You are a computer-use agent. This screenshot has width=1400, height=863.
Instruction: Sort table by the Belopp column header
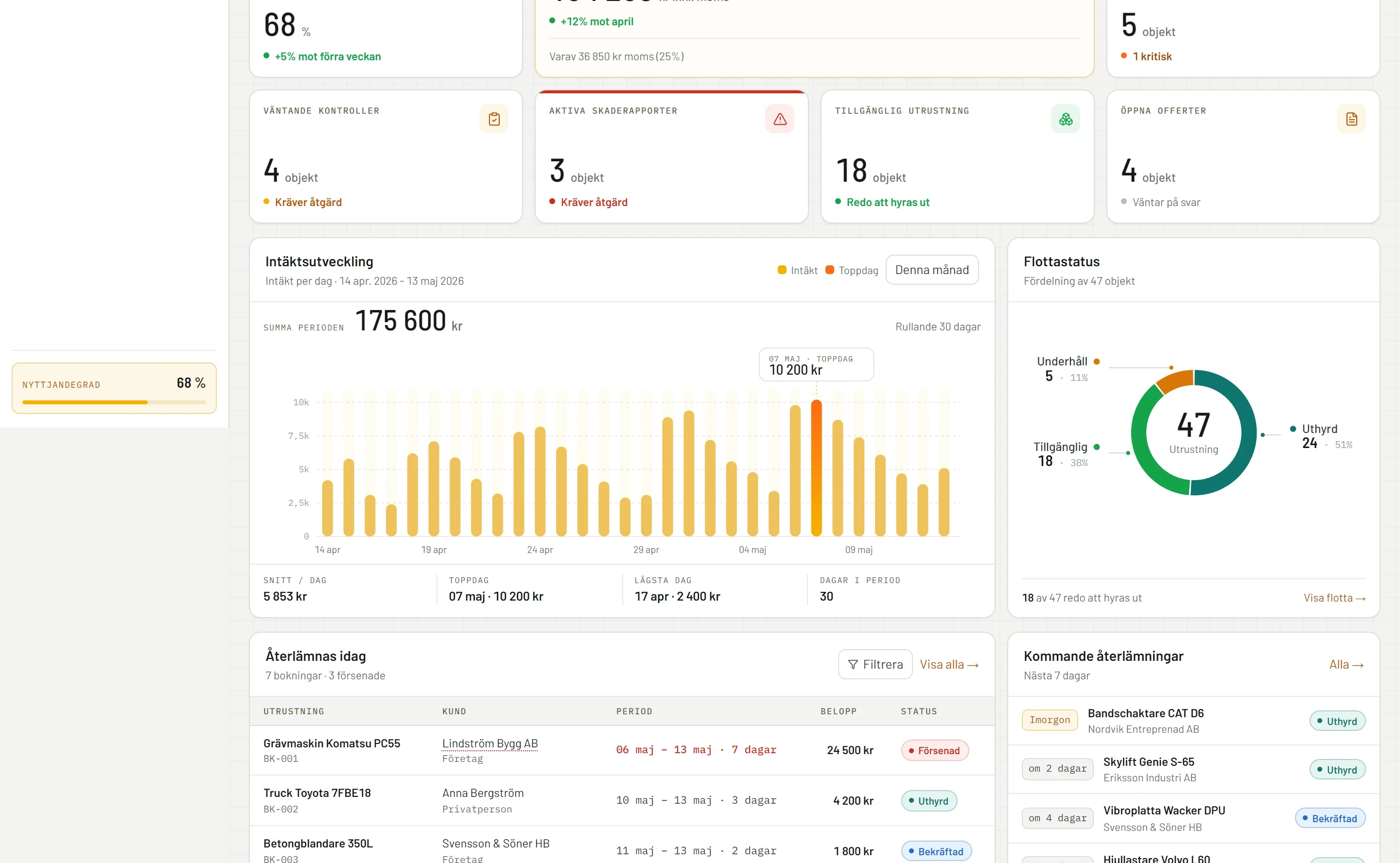coord(838,711)
